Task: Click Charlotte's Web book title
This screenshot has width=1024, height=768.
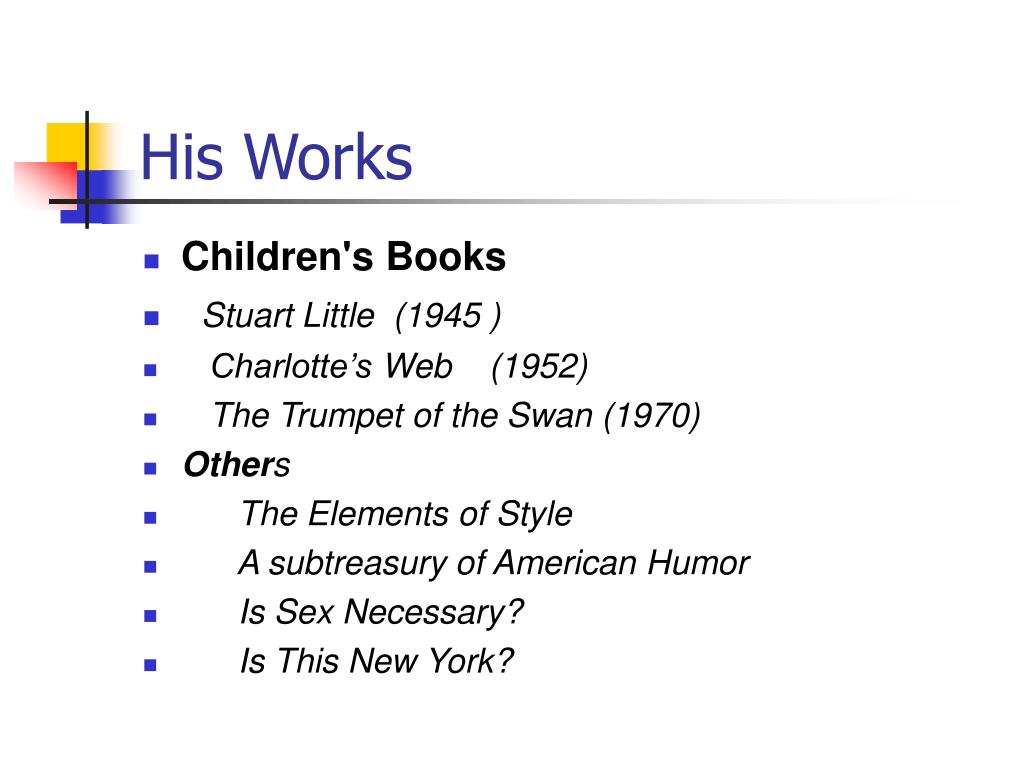Action: click(332, 366)
